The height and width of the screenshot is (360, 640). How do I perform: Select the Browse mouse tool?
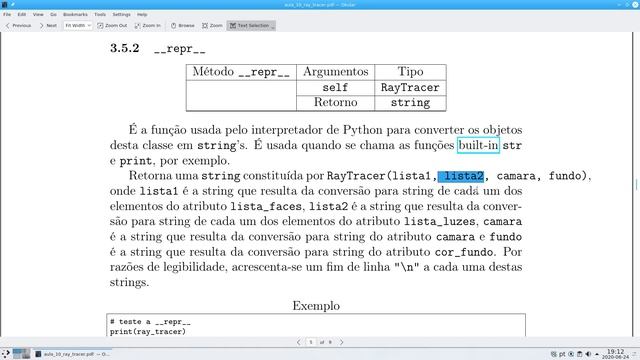(182, 25)
